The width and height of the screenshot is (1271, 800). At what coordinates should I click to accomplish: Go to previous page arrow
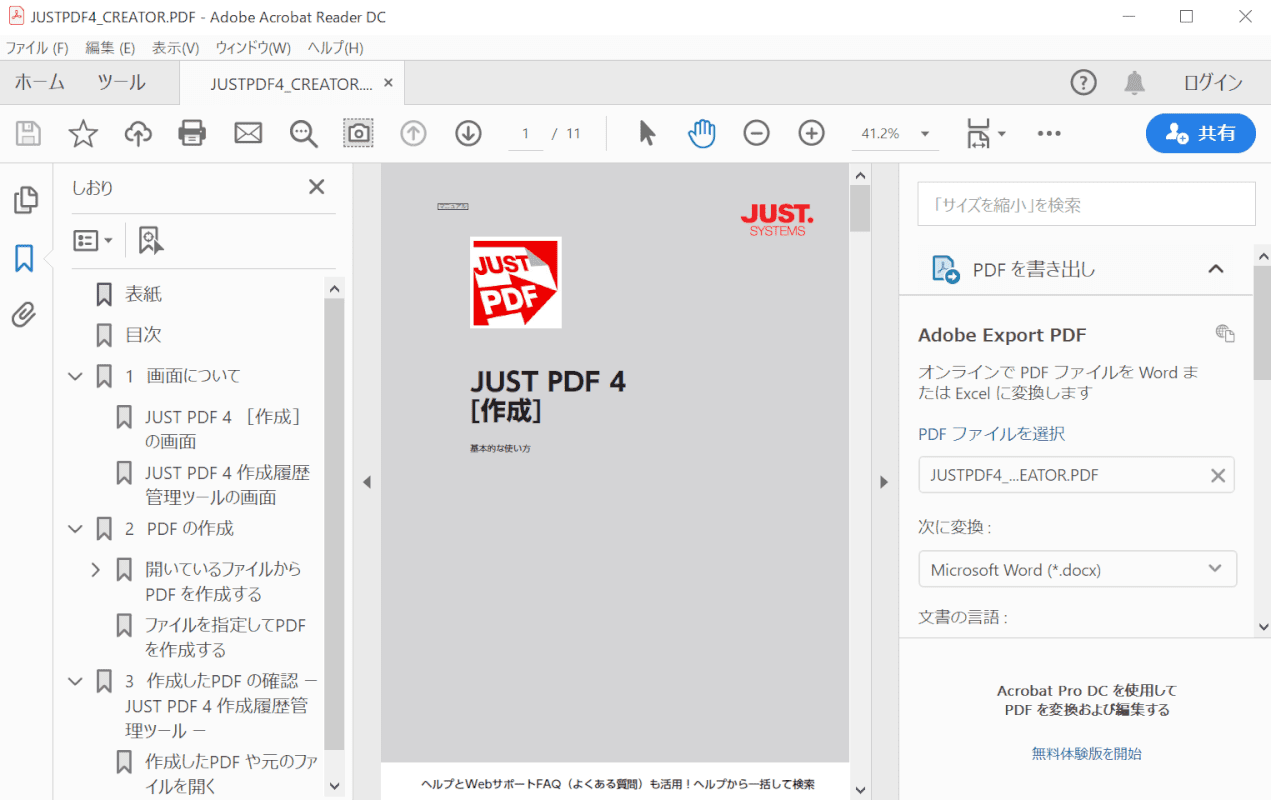coord(413,133)
